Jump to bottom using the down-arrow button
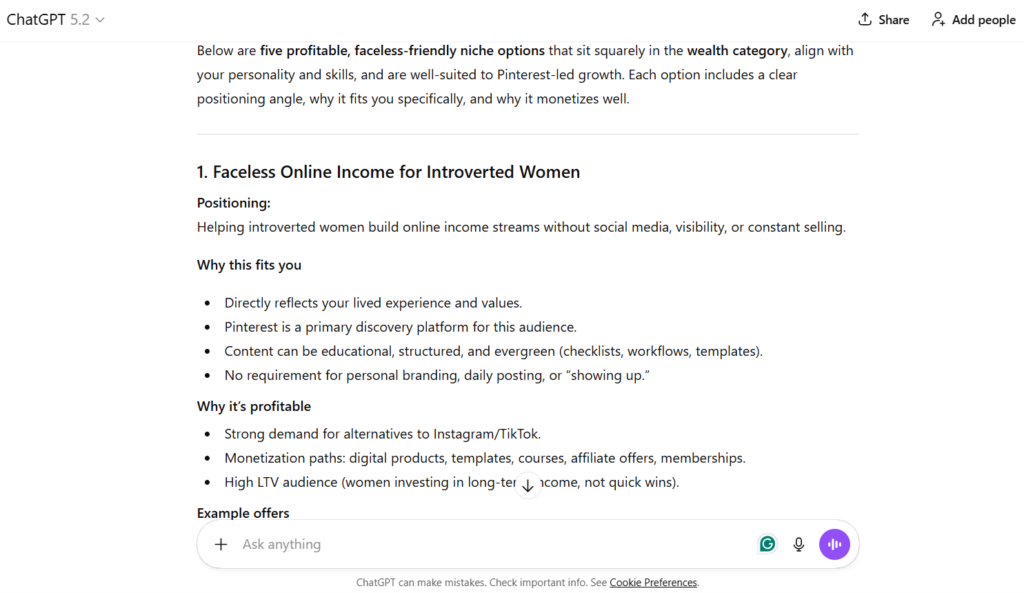The image size is (1024, 593). [528, 486]
